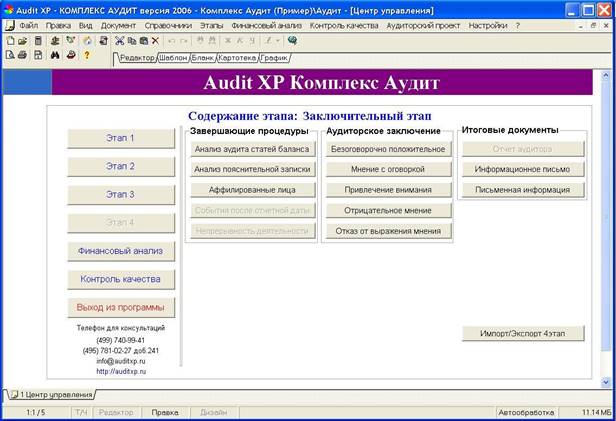Click Импорт/Экспорт 4этап button

pyautogui.click(x=523, y=334)
